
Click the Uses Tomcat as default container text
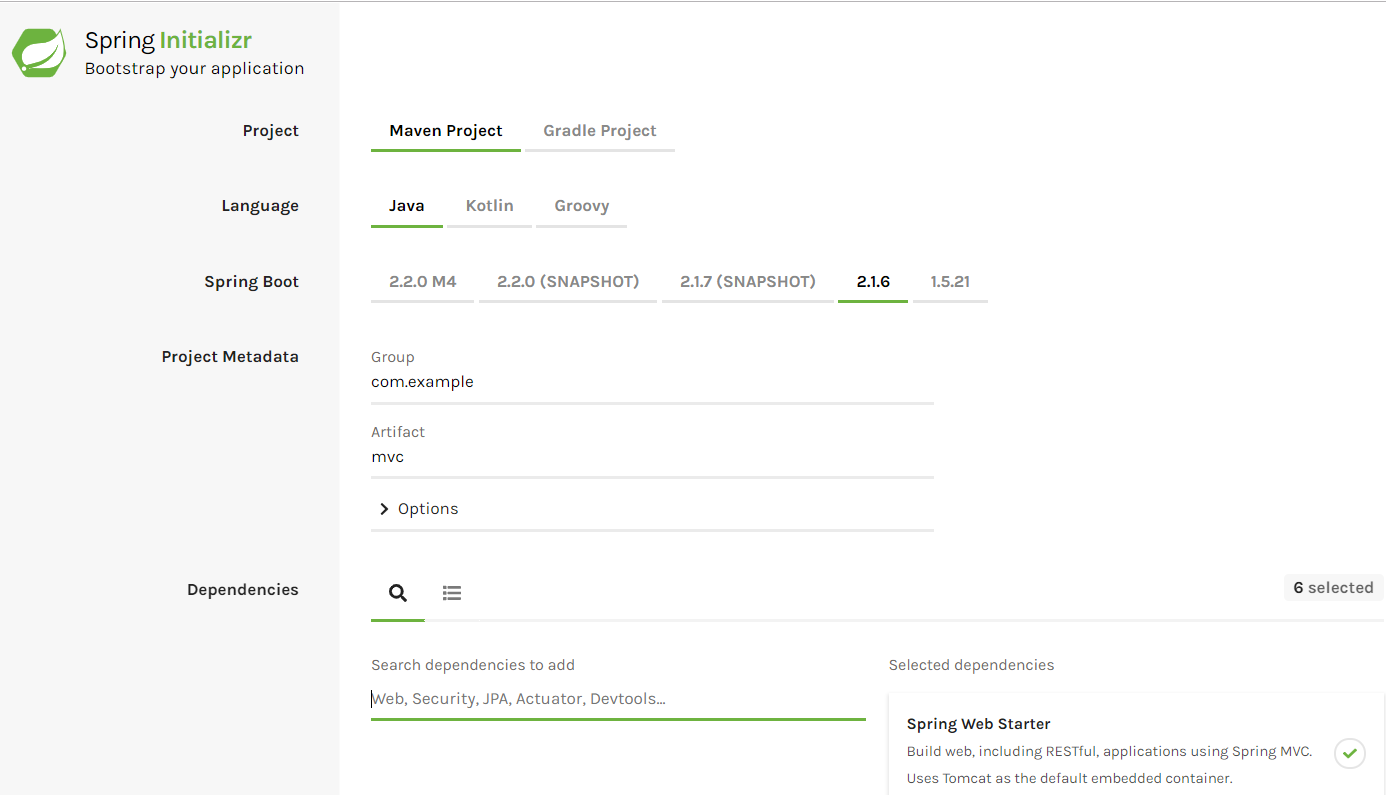pos(1070,778)
